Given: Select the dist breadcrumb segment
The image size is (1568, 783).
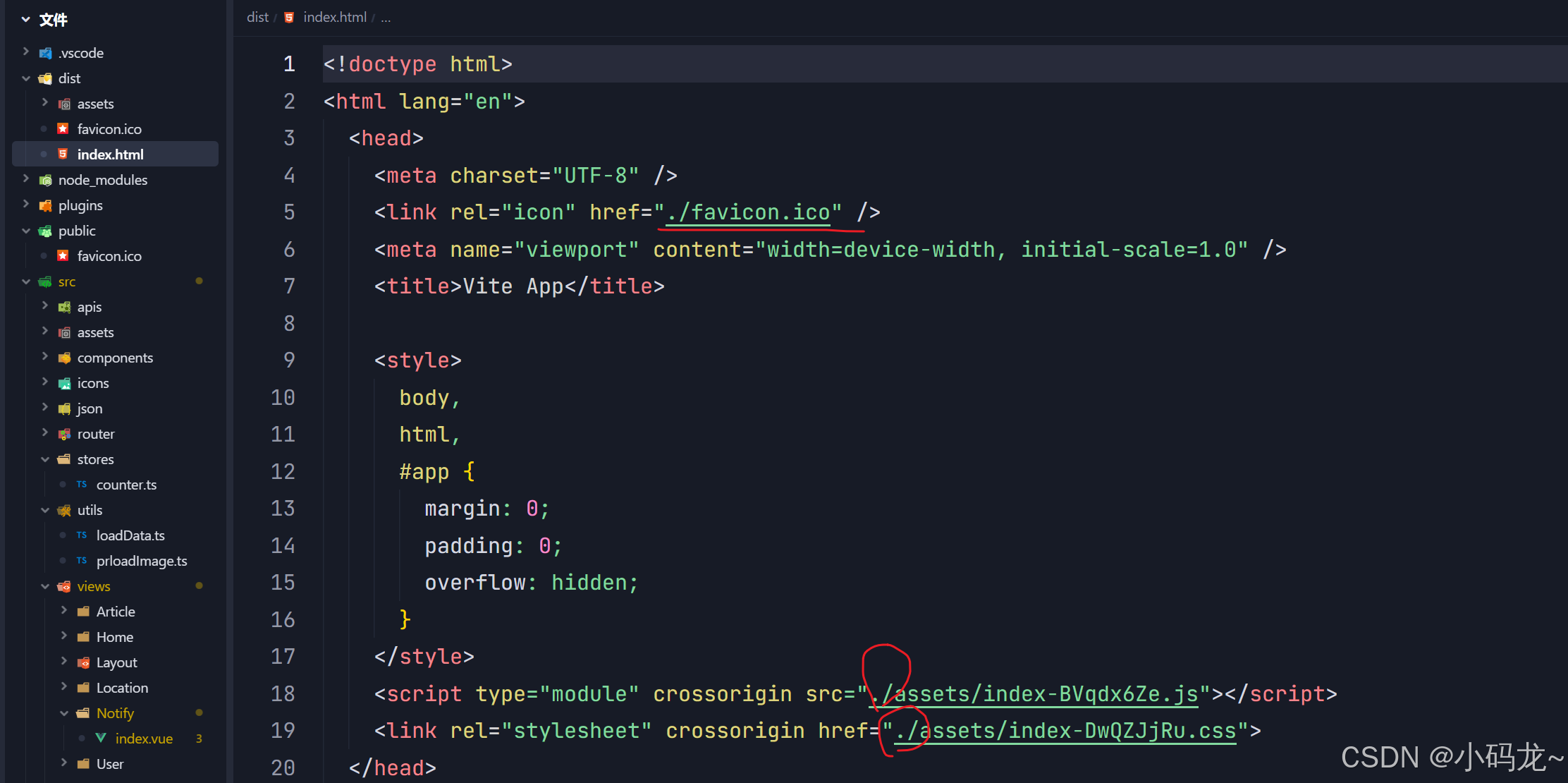Looking at the screenshot, I should click(257, 18).
